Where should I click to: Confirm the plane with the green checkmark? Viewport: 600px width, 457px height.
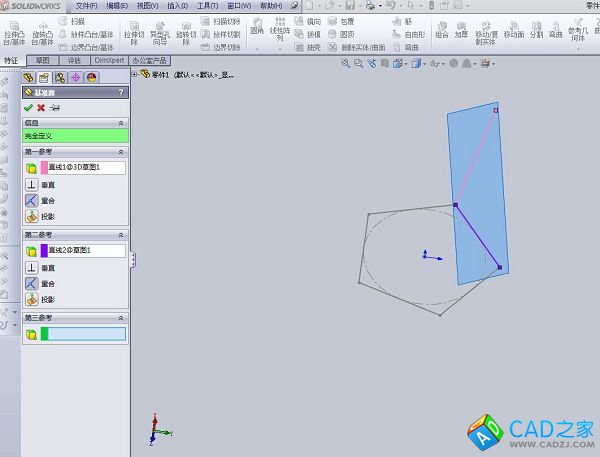[x=28, y=107]
